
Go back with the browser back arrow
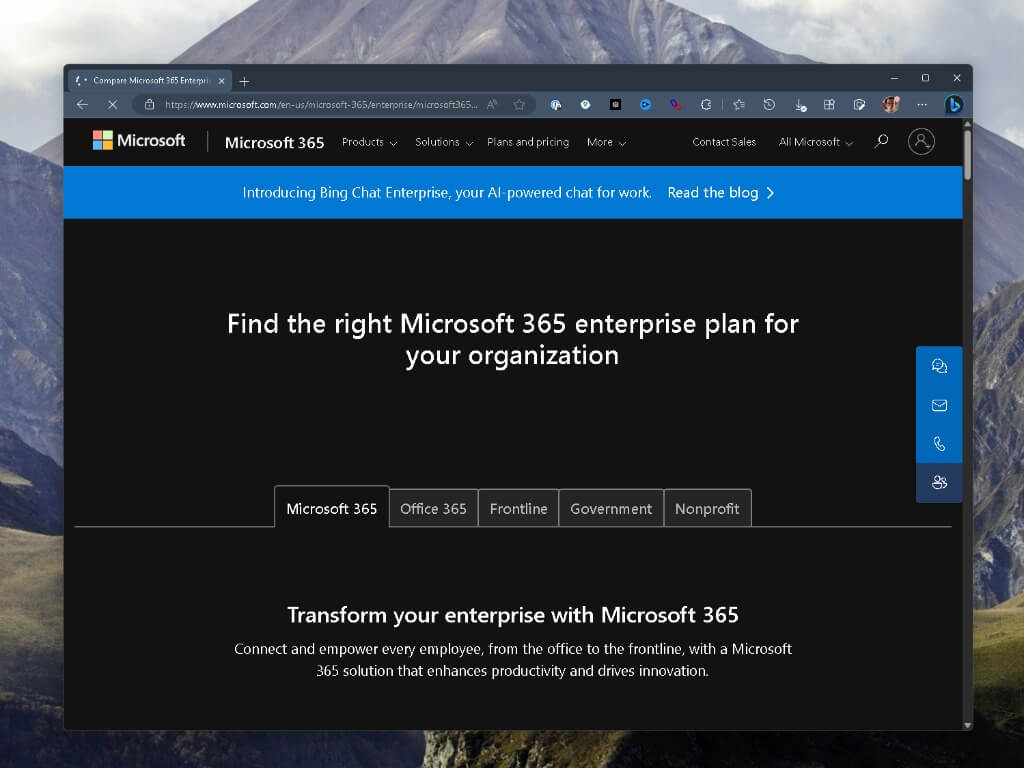pyautogui.click(x=82, y=104)
